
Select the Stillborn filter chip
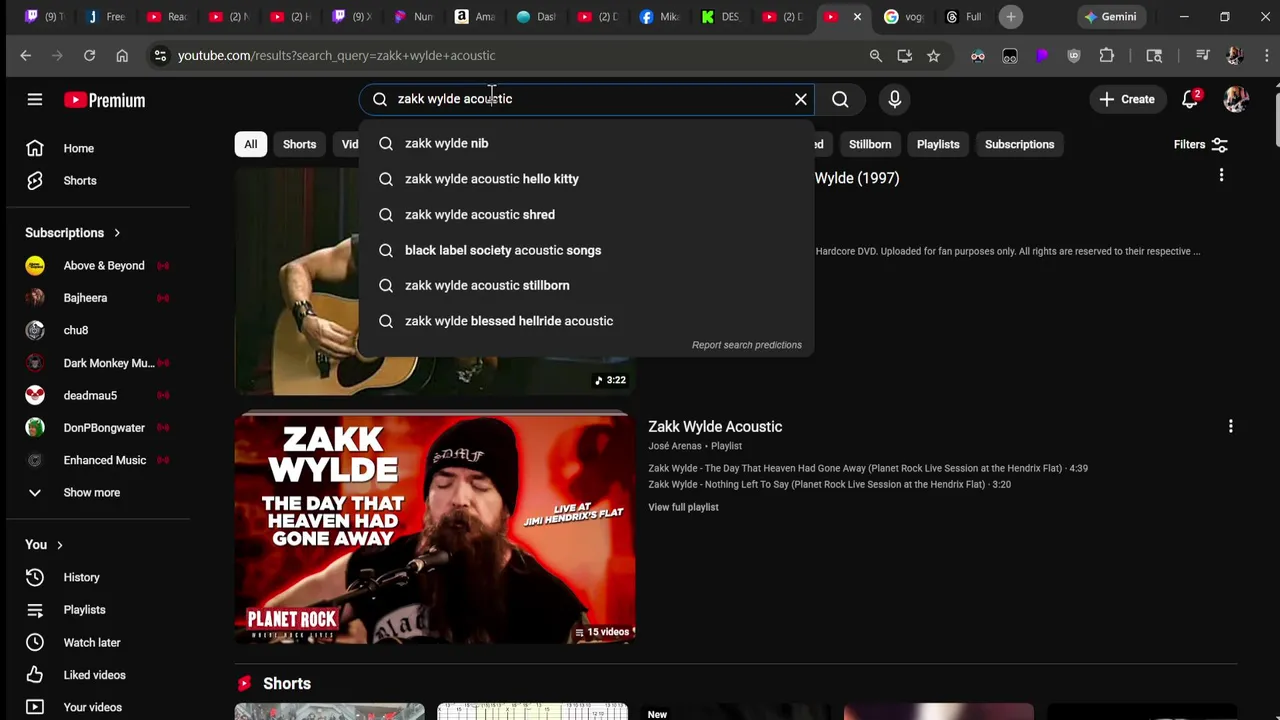point(870,144)
